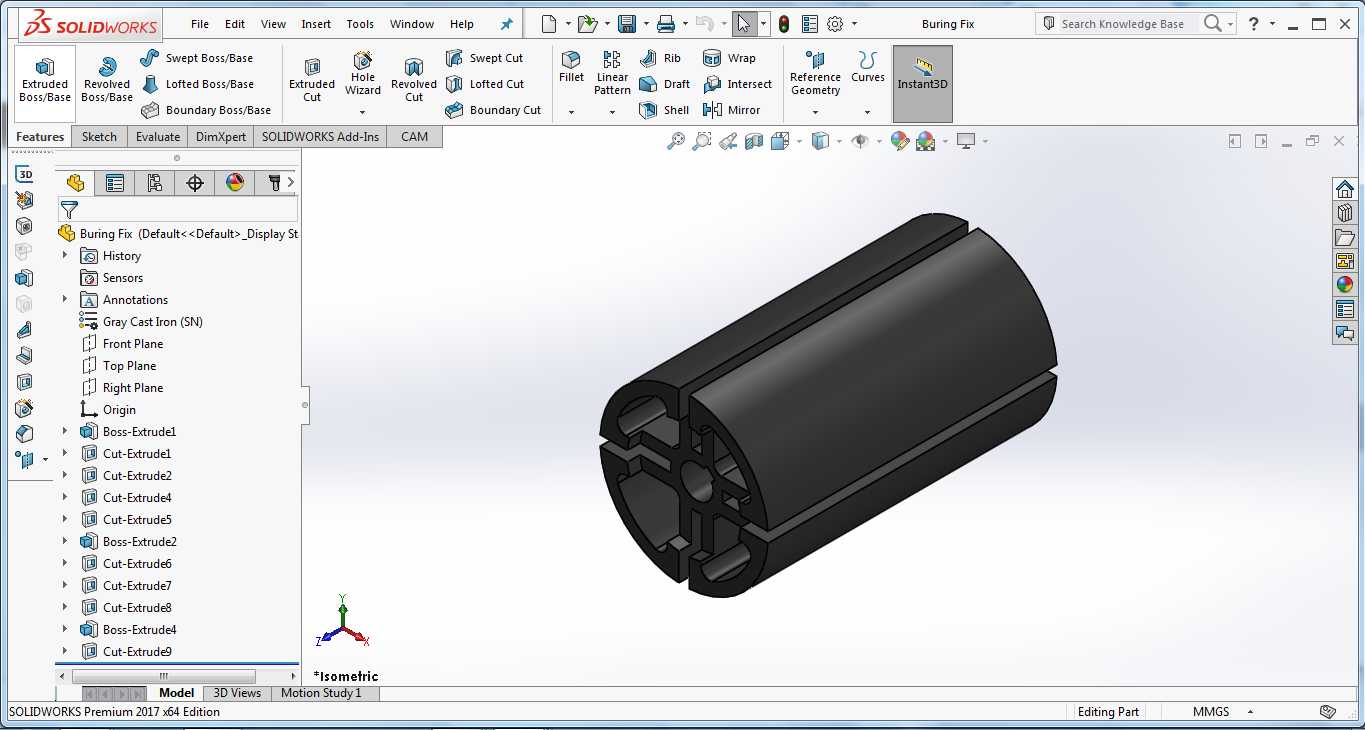Expand Hole Wizard dropdown arrow
This screenshot has width=1365, height=730.
(363, 112)
